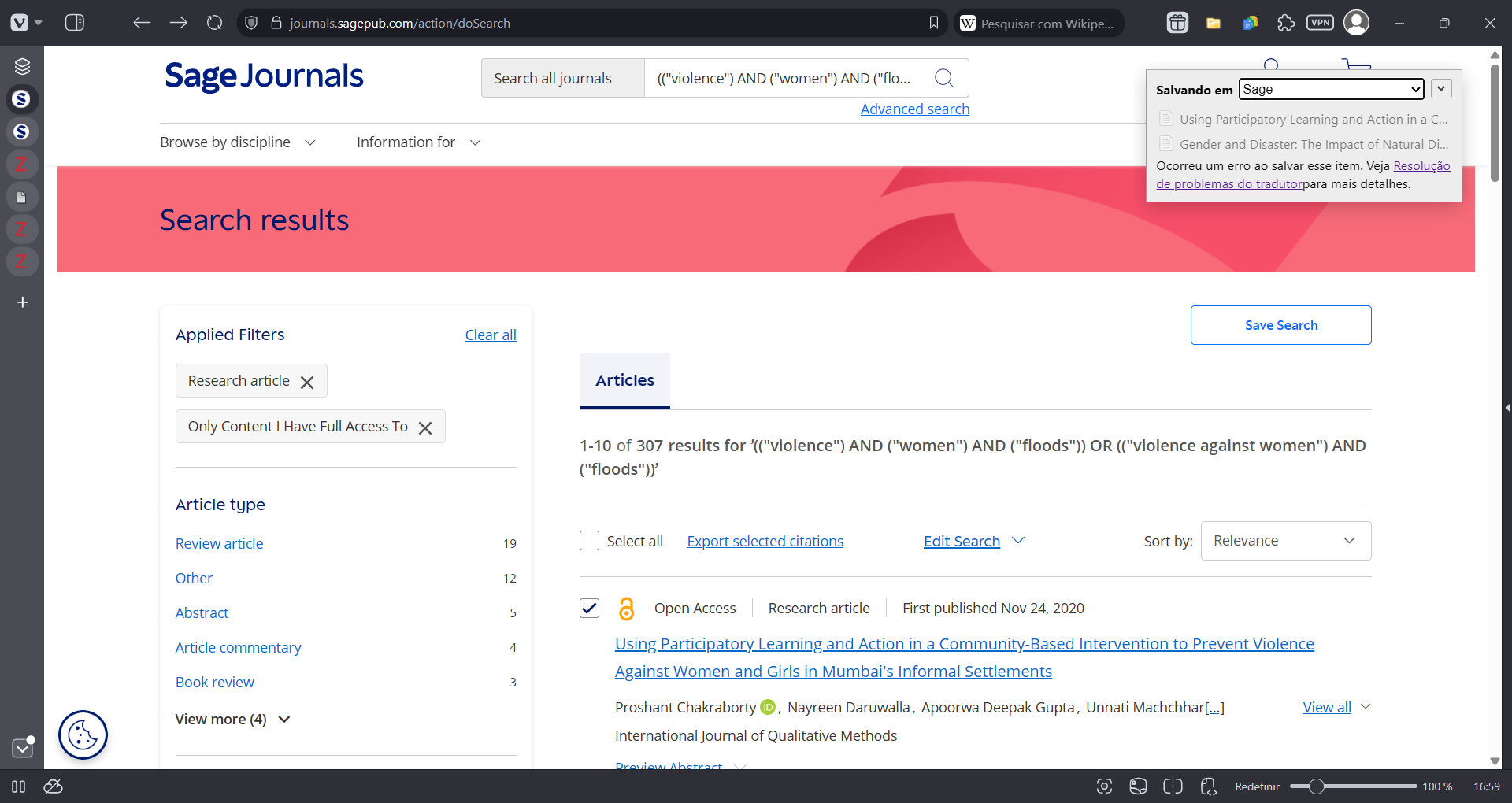Click author name Nayreen Daruwalla
Viewport: 1512px width, 803px height.
[x=849, y=707]
